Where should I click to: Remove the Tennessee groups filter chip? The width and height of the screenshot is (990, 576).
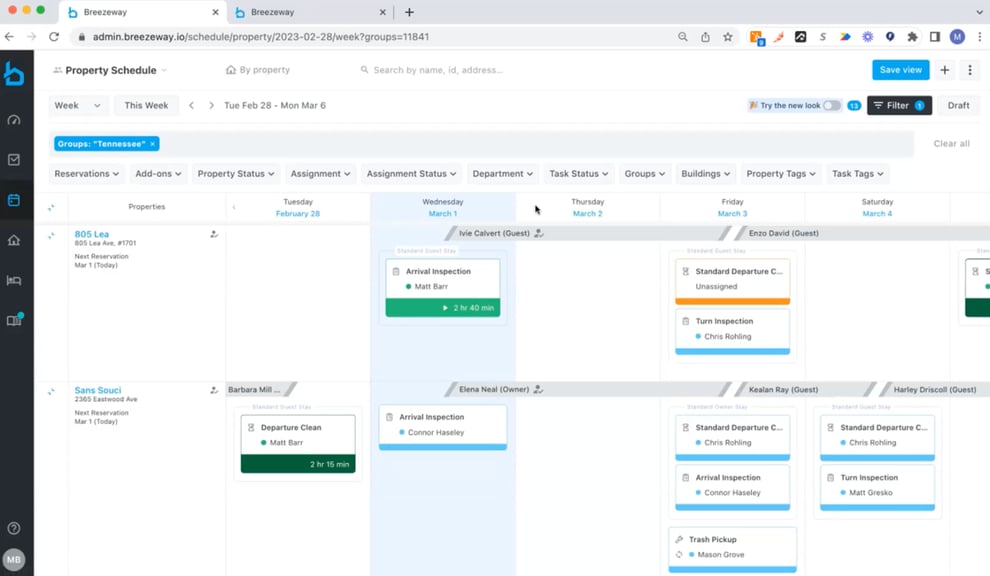coord(152,143)
